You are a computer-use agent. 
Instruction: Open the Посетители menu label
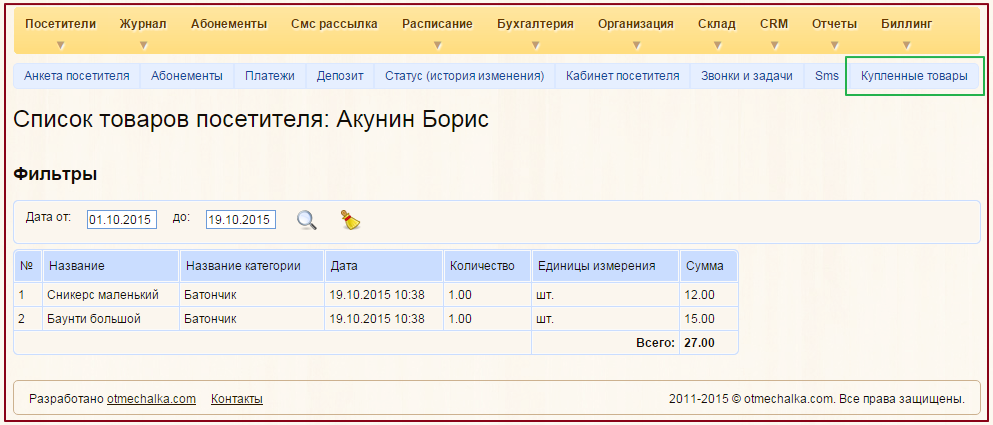(61, 24)
